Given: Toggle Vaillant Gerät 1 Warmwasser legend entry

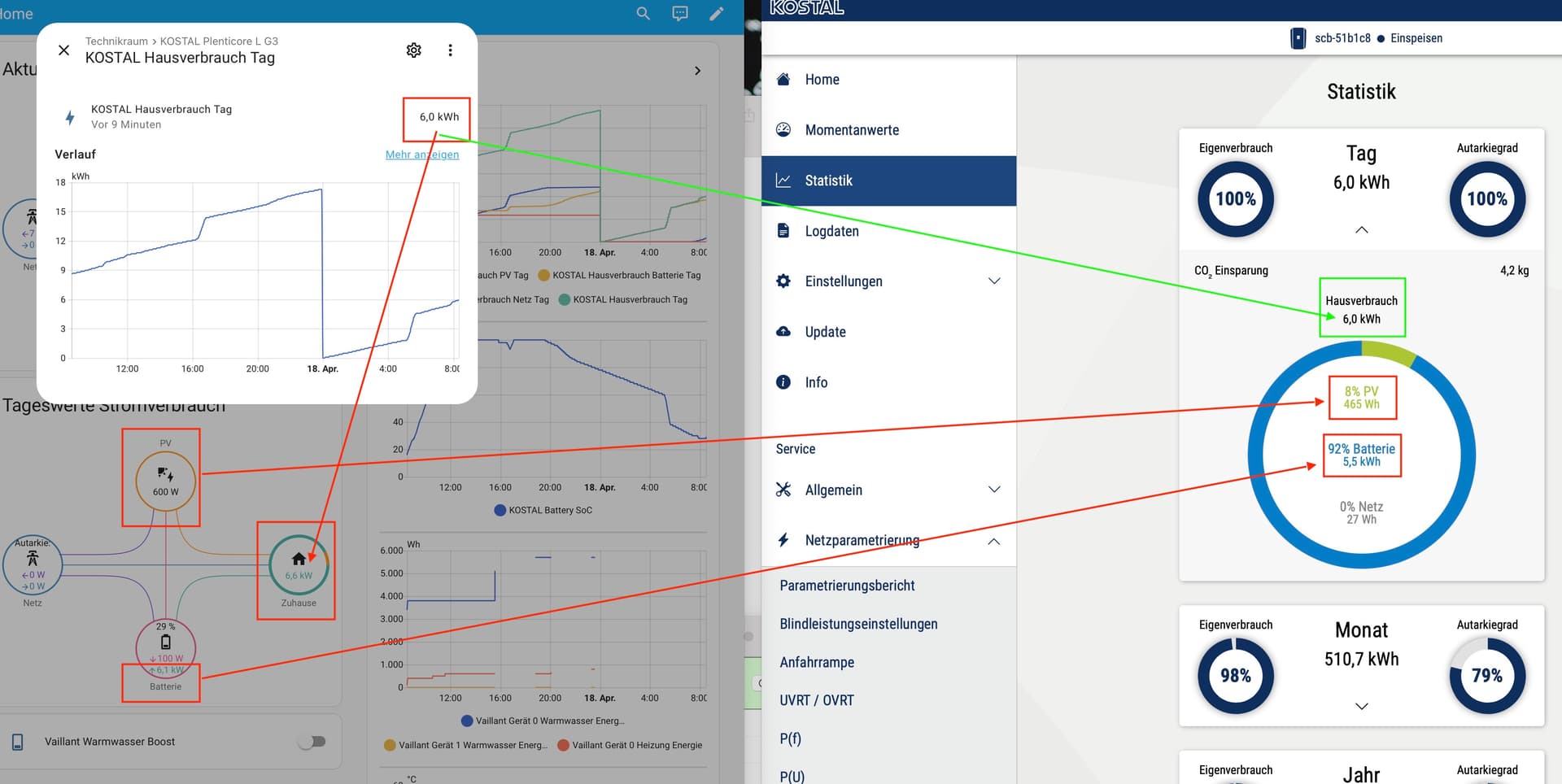Looking at the screenshot, I should coord(465,745).
